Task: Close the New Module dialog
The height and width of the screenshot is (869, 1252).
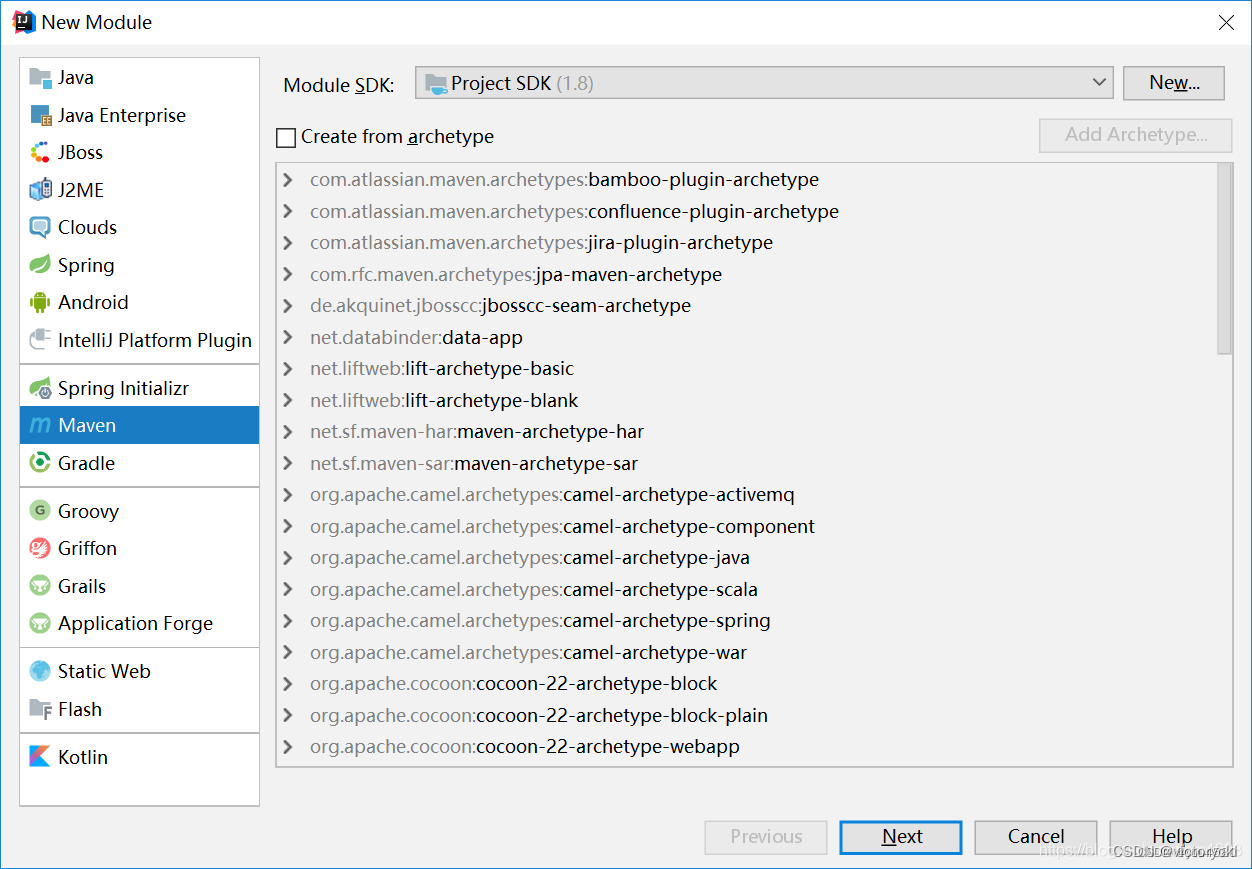Action: pos(1226,22)
